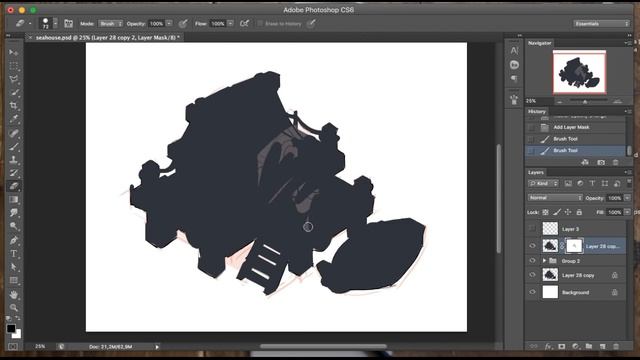Image resolution: width=640 pixels, height=360 pixels.
Task: Open the layer filter Kind dropdown
Action: 543,184
